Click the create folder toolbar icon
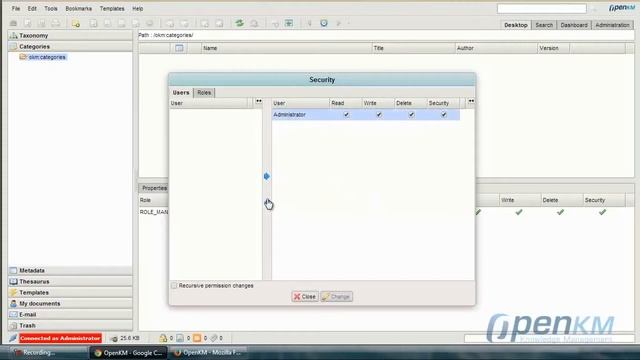The width and height of the screenshot is (640, 360). (76, 23)
